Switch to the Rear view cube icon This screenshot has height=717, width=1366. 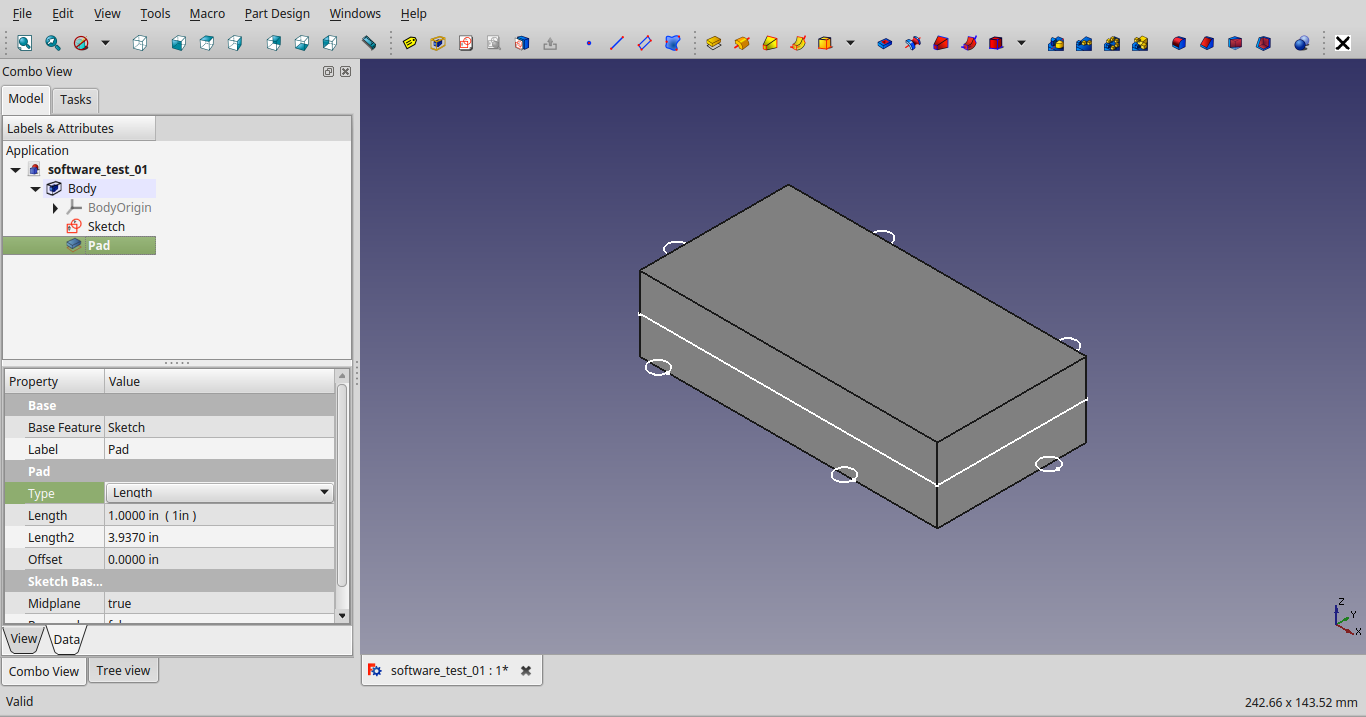pos(273,43)
